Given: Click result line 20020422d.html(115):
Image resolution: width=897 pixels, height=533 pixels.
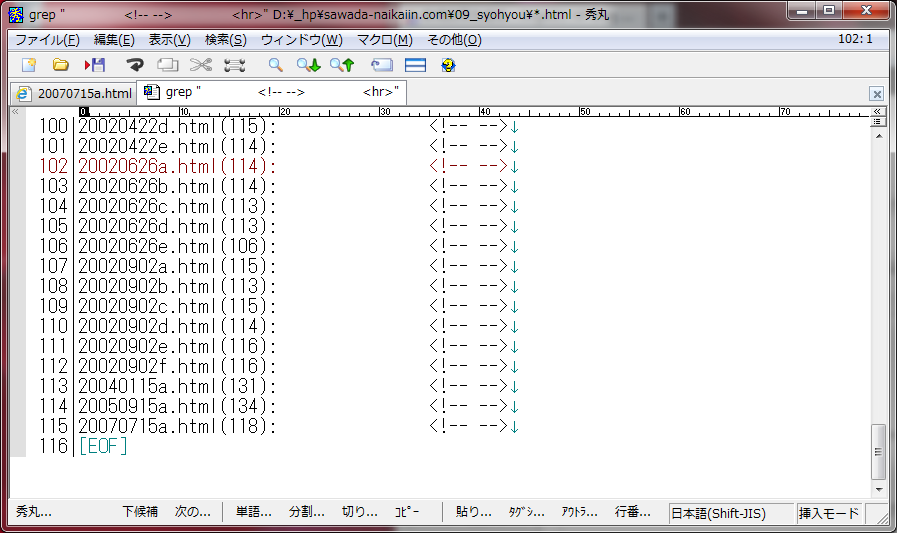Looking at the screenshot, I should click(177, 126).
